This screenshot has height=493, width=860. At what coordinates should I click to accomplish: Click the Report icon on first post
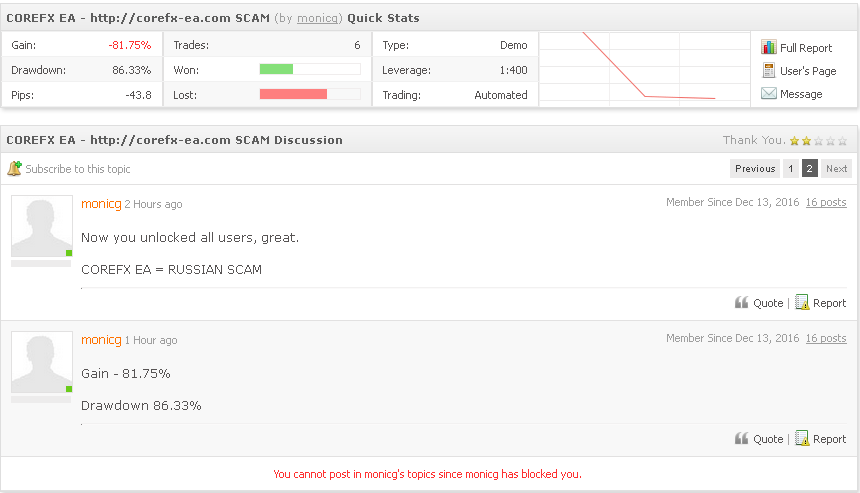point(802,302)
